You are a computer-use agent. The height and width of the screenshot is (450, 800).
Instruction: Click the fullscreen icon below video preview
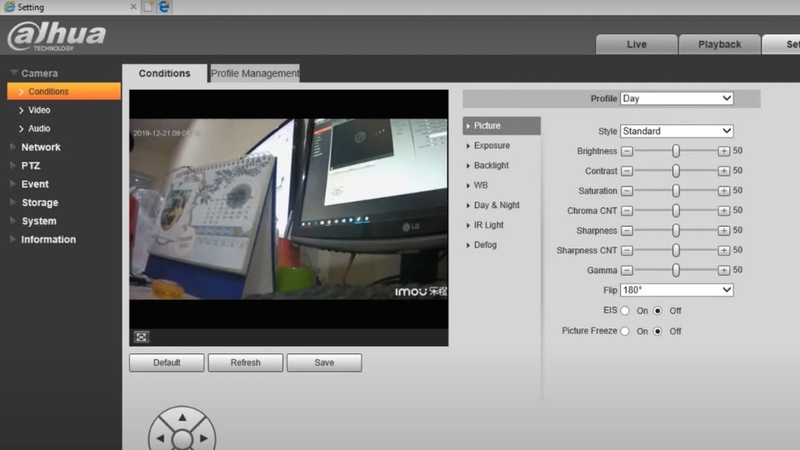(x=141, y=337)
